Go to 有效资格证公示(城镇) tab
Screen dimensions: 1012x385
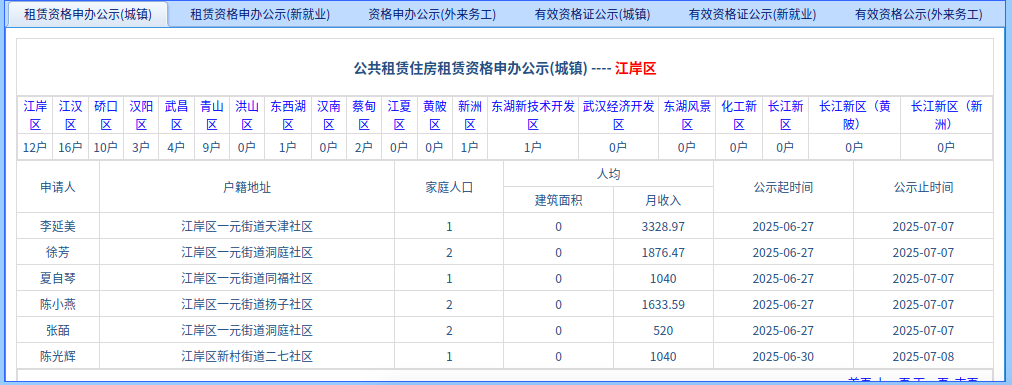click(x=592, y=15)
